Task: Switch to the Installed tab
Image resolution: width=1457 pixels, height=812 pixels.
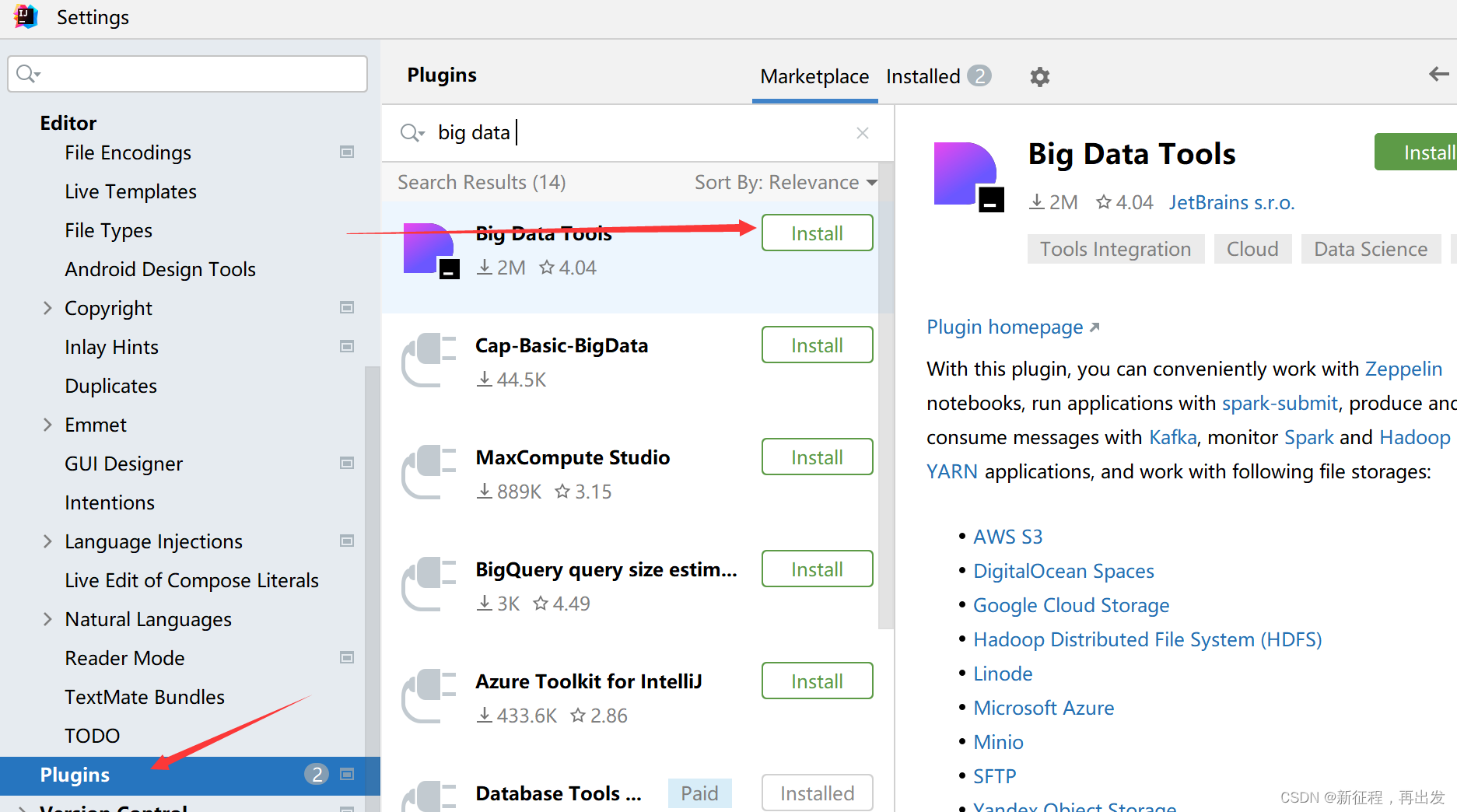Action: tap(923, 76)
